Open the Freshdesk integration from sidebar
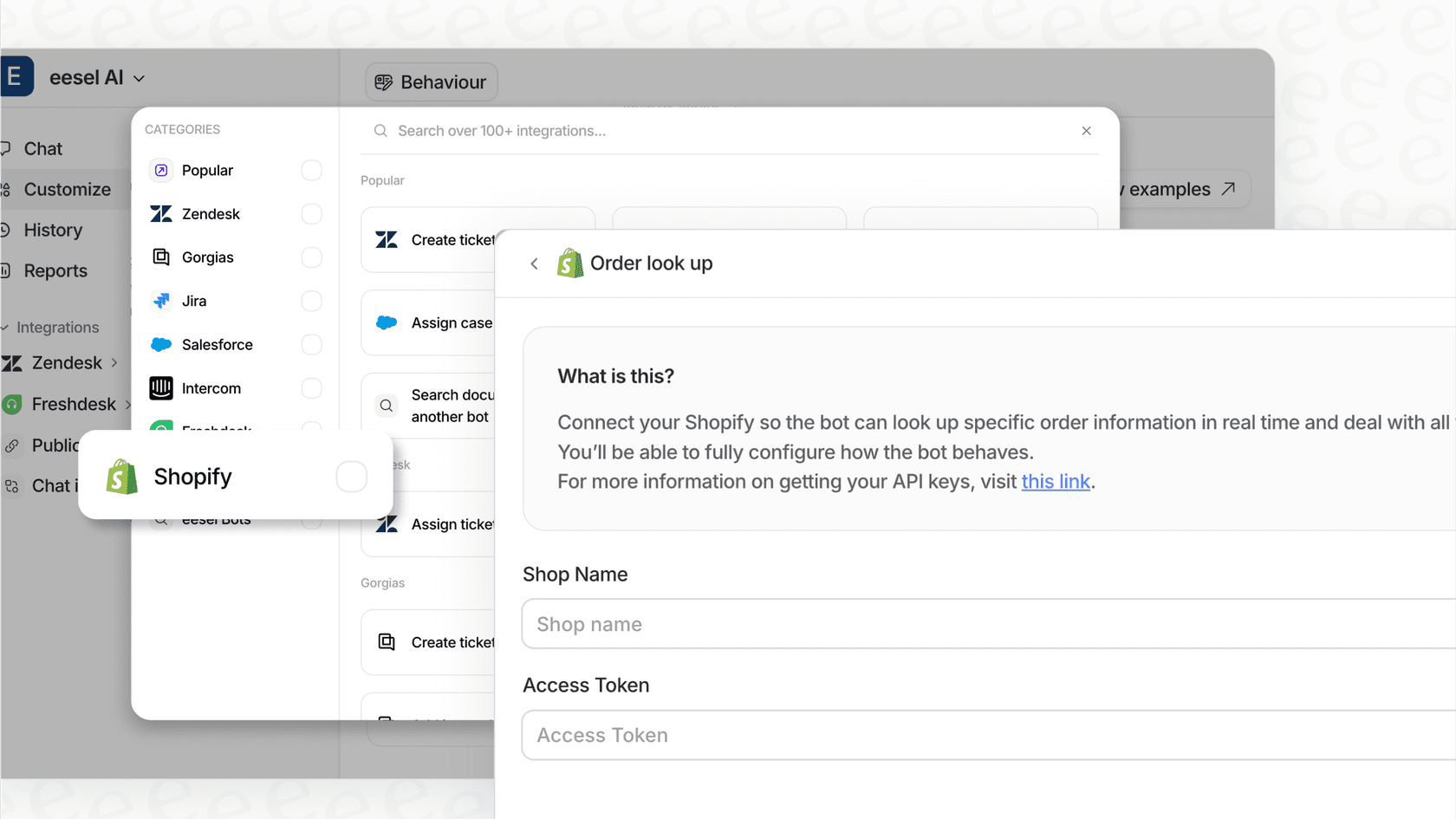The width and height of the screenshot is (1456, 819). click(x=73, y=404)
